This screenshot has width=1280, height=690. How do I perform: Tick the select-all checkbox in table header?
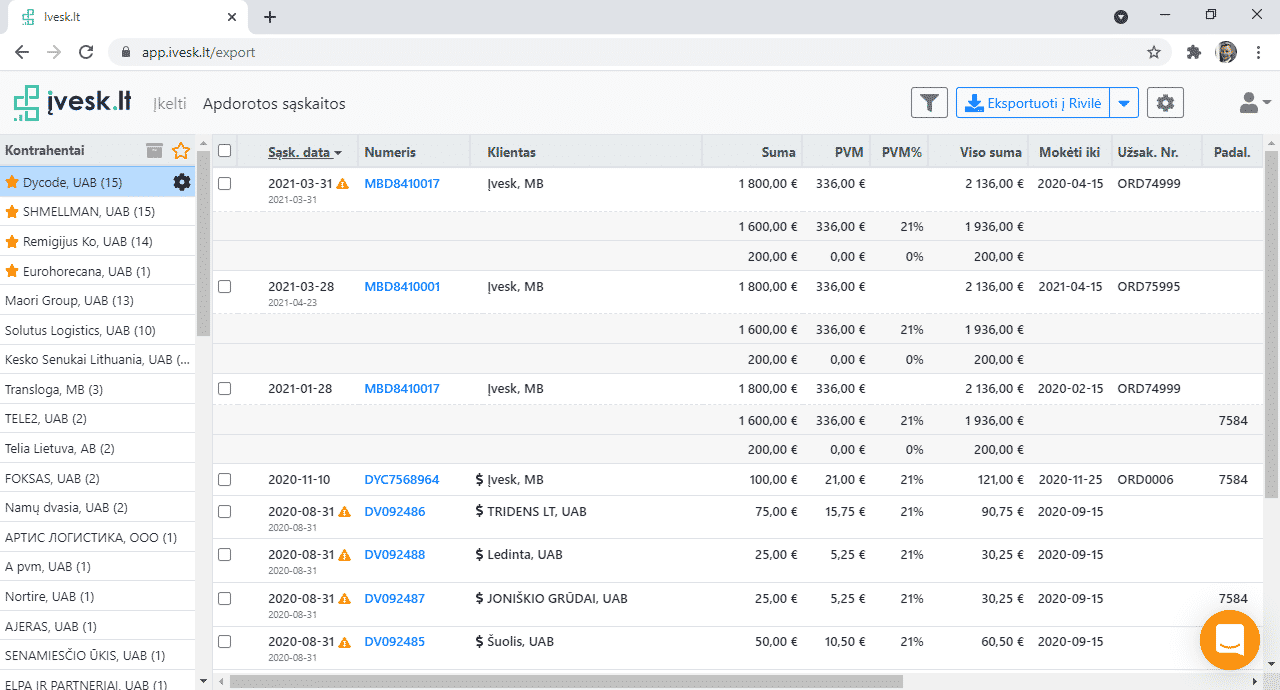(225, 151)
